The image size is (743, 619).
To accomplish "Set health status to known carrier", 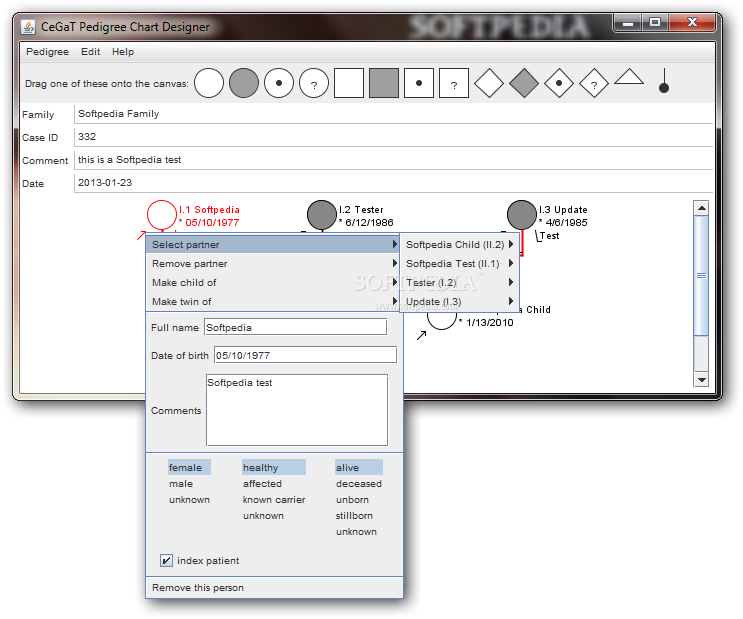I will click(x=273, y=500).
